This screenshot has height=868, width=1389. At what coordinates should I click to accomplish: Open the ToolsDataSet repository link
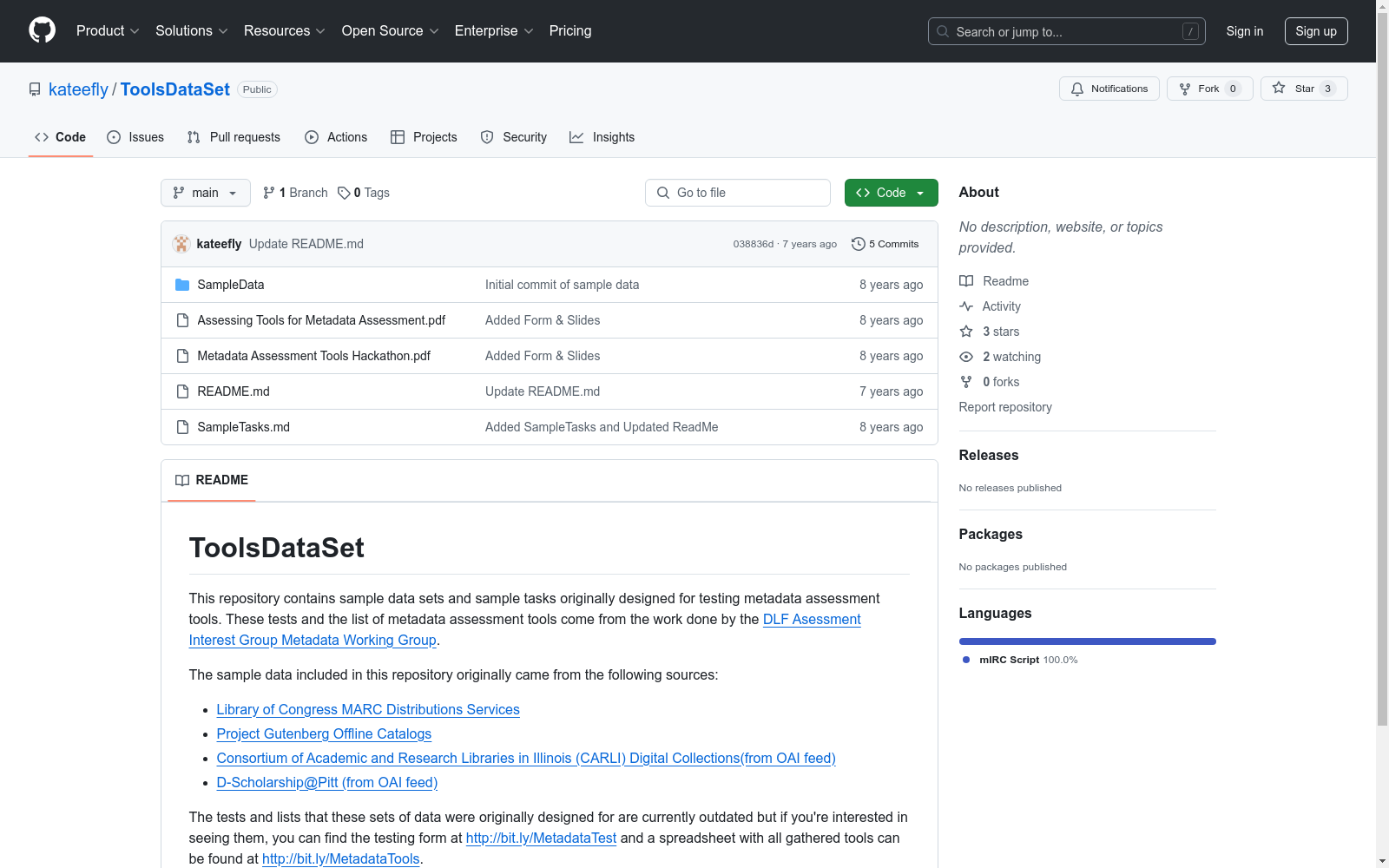175,89
